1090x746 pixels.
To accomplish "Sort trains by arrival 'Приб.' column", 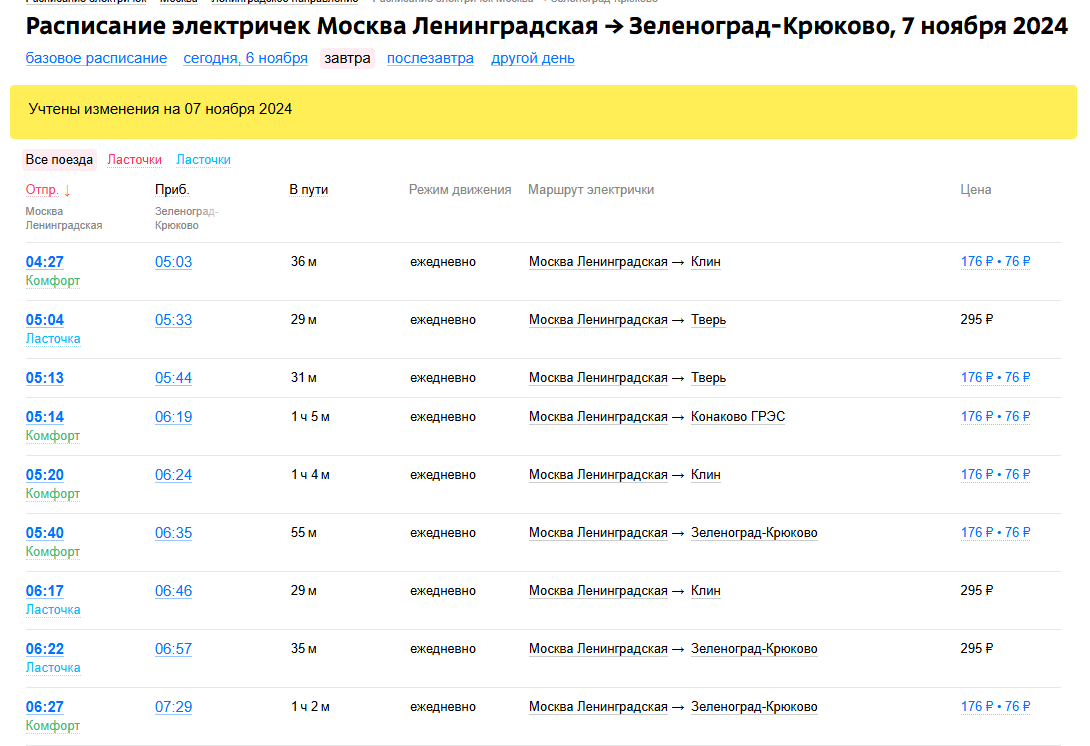I will tap(172, 190).
